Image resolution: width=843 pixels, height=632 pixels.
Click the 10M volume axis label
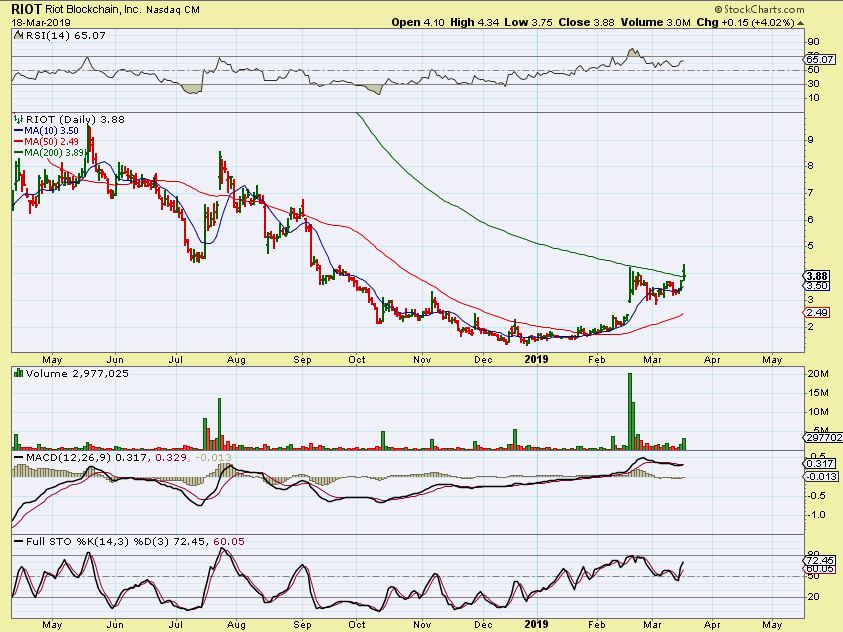818,412
